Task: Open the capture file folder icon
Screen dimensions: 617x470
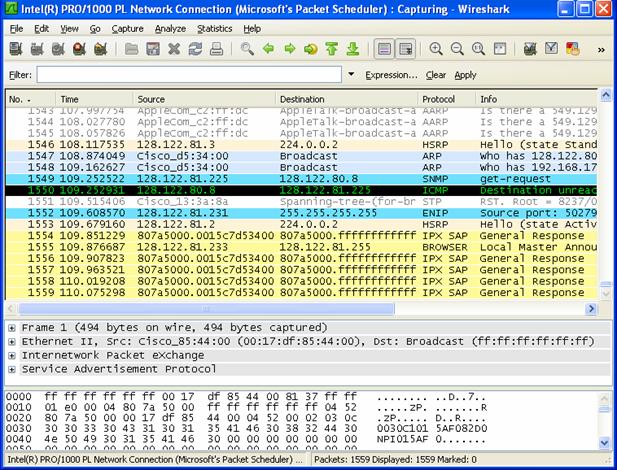Action: point(130,48)
